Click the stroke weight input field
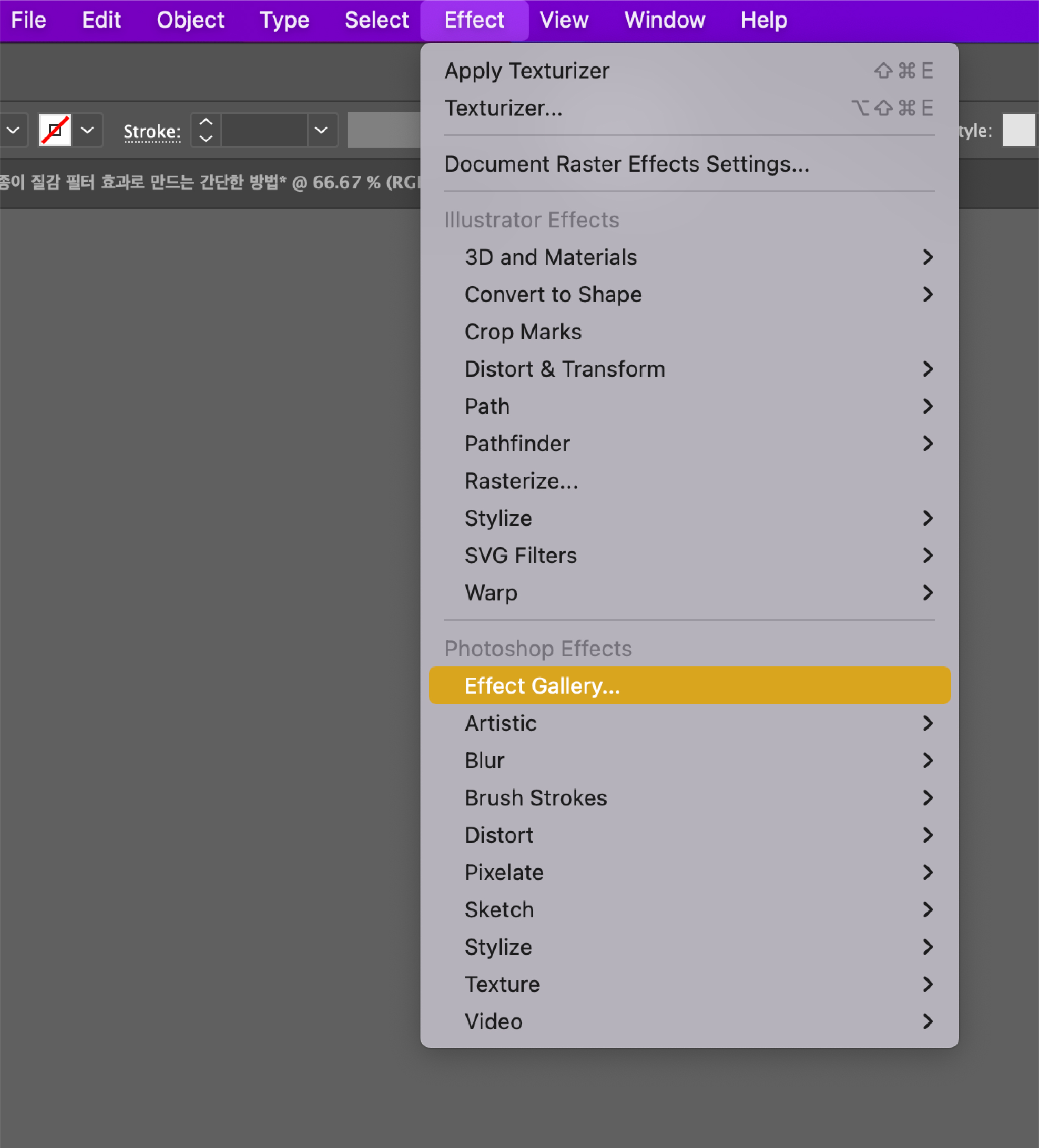Screen dimensions: 1039x1148 (264, 131)
